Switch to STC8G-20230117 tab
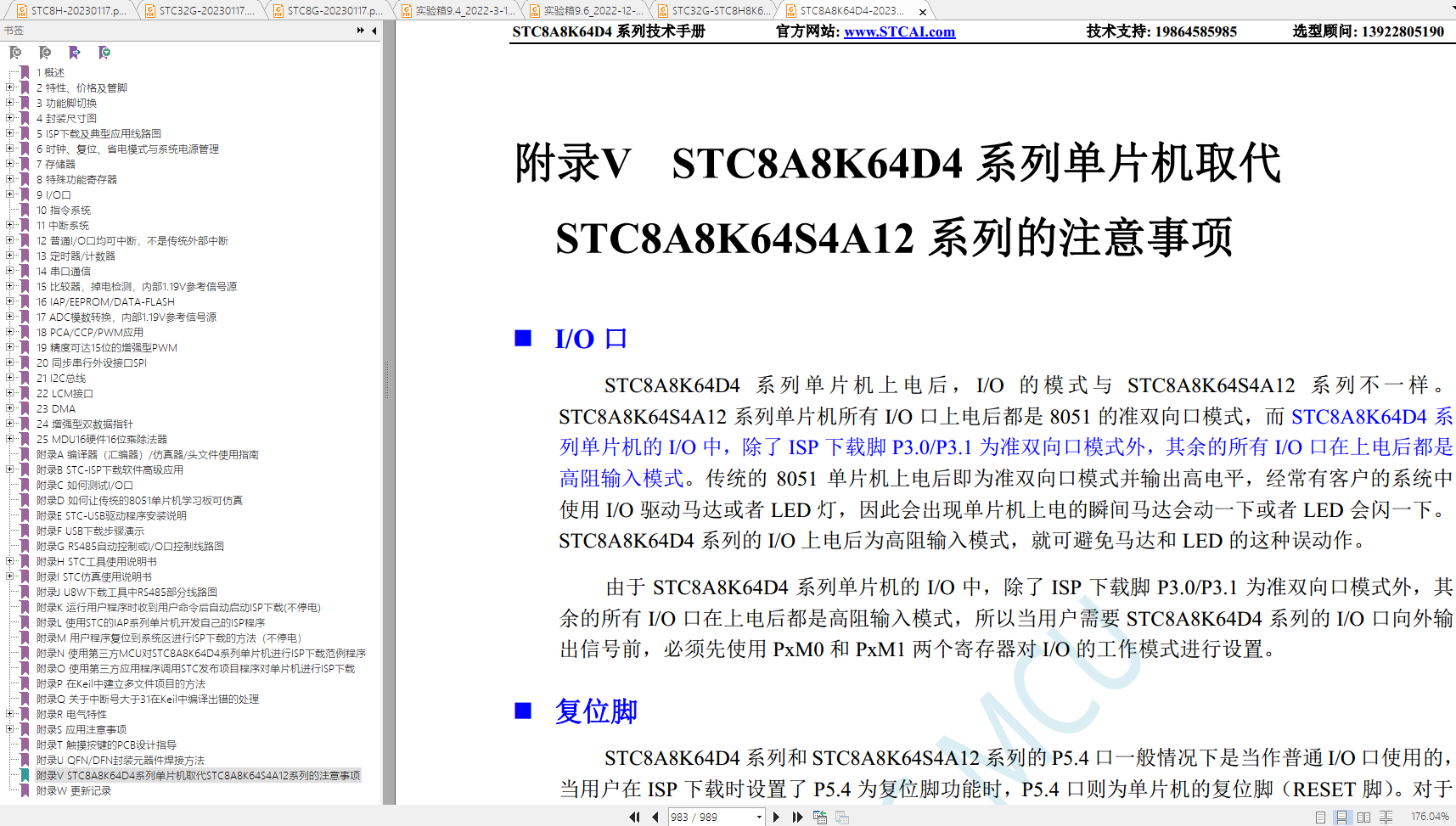The image size is (1456, 826). (x=328, y=11)
